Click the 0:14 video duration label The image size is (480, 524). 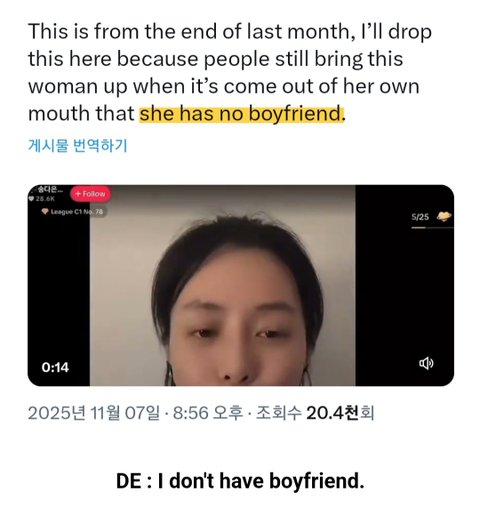pyautogui.click(x=55, y=367)
